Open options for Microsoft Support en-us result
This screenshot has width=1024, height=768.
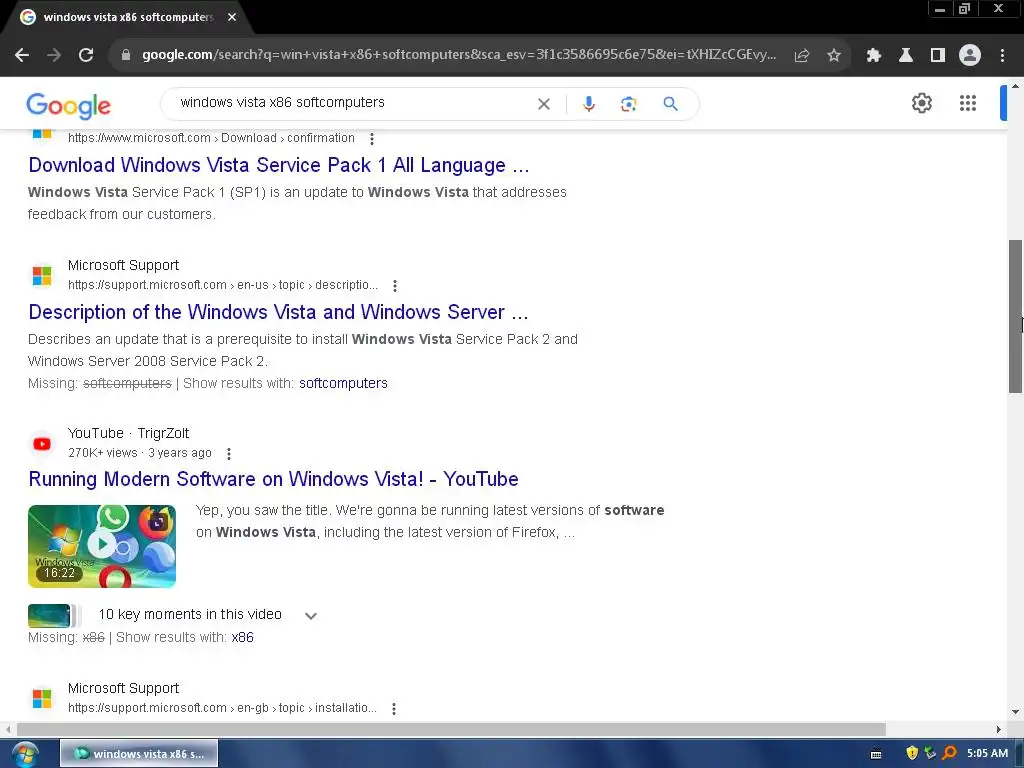tap(394, 285)
